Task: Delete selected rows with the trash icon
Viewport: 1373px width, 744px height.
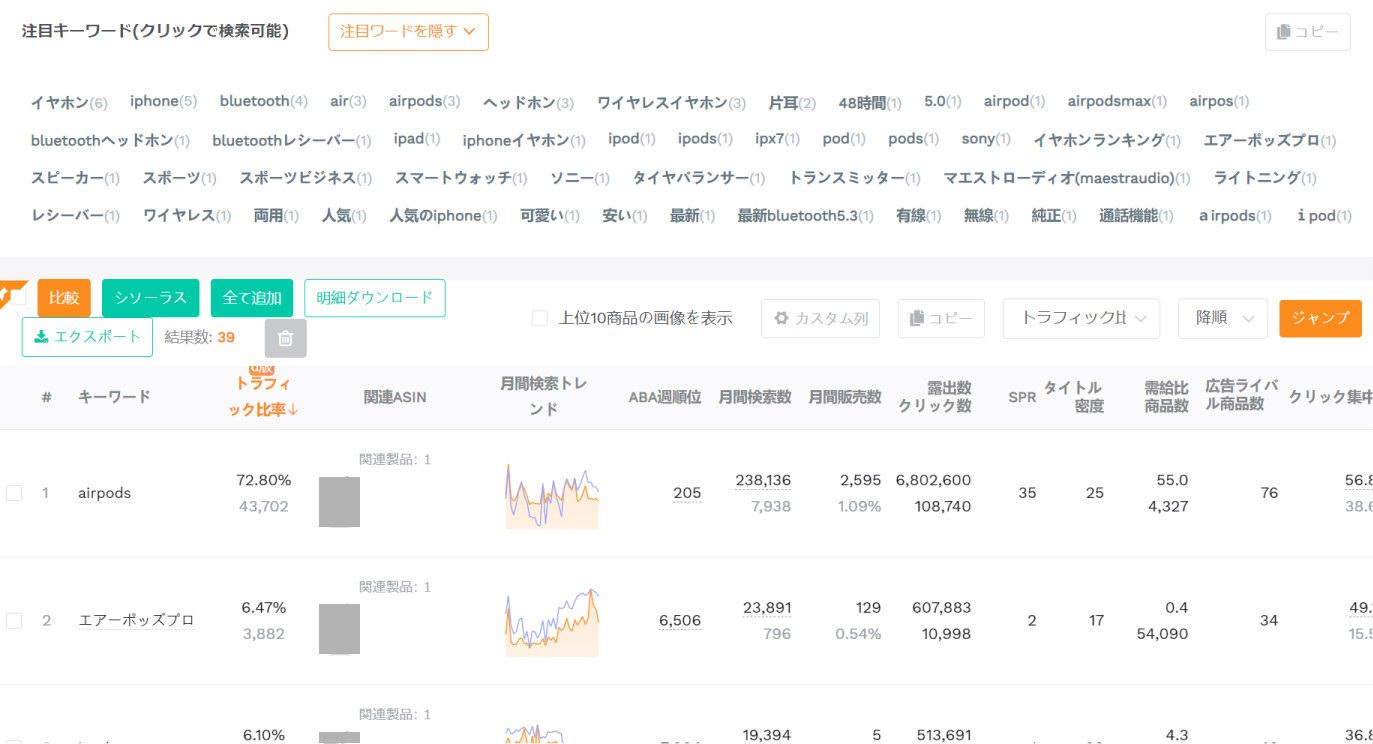Action: point(285,337)
